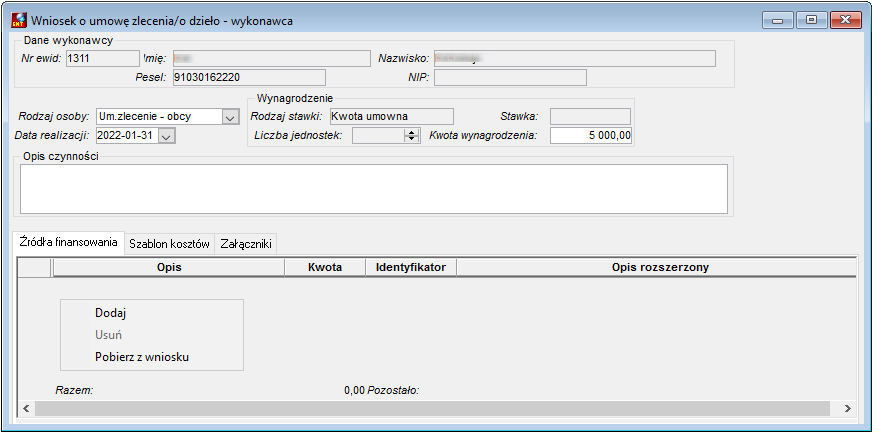This screenshot has width=872, height=432.
Task: Switch to the Szablon kosztów tab
Action: click(x=169, y=244)
